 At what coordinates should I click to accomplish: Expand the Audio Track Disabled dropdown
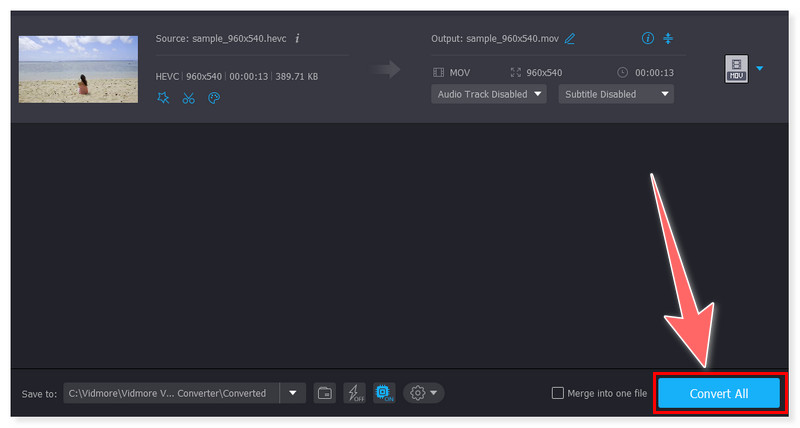(489, 94)
